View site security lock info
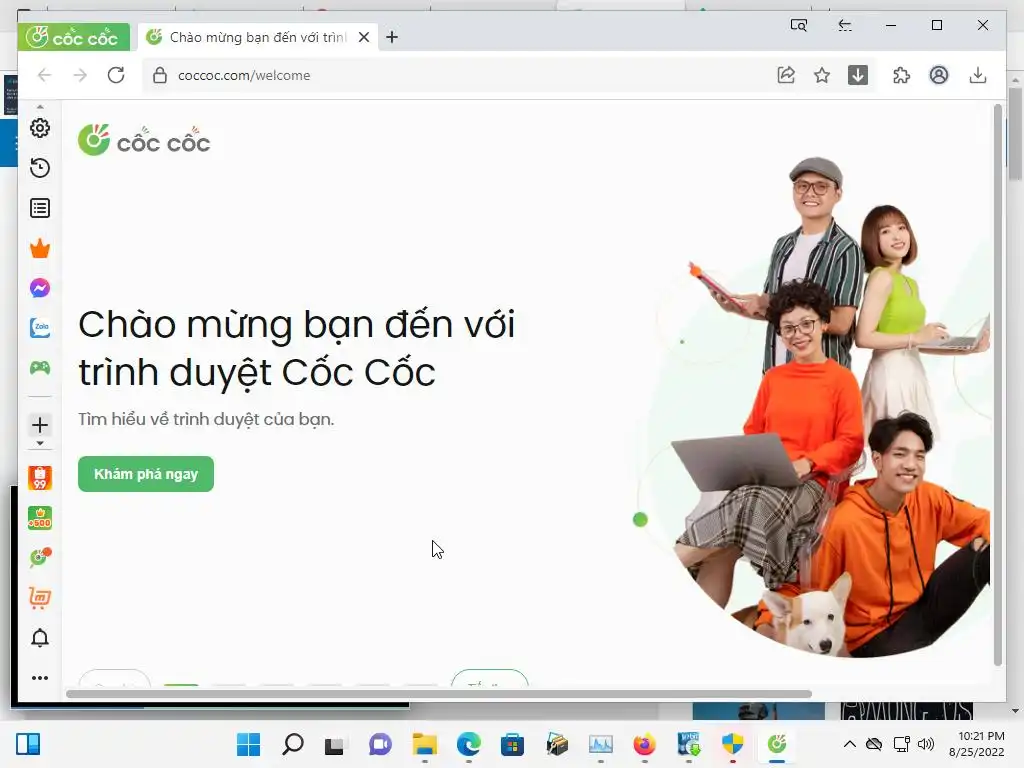 [159, 75]
